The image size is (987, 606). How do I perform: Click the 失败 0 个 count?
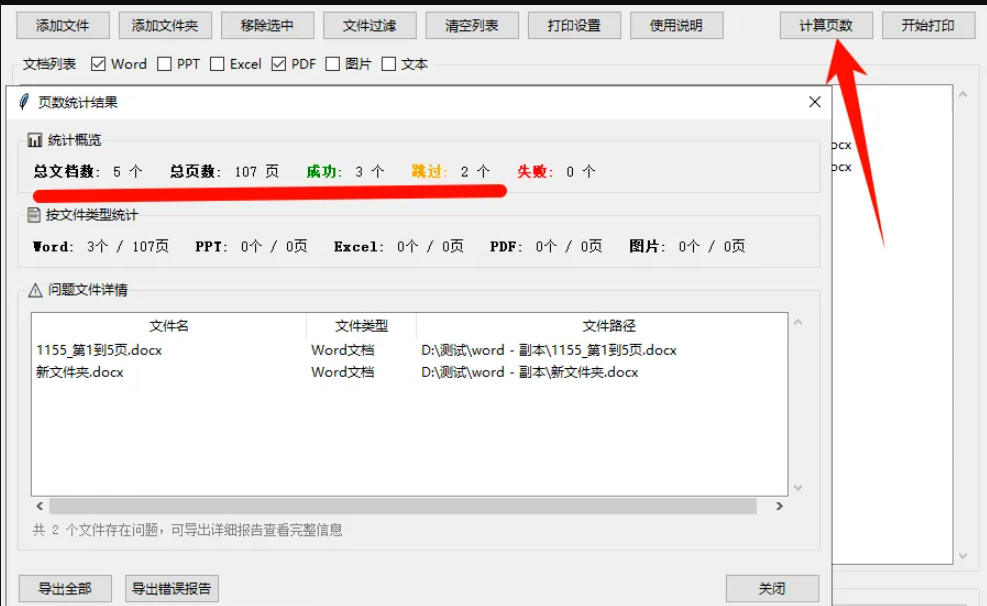(x=556, y=172)
